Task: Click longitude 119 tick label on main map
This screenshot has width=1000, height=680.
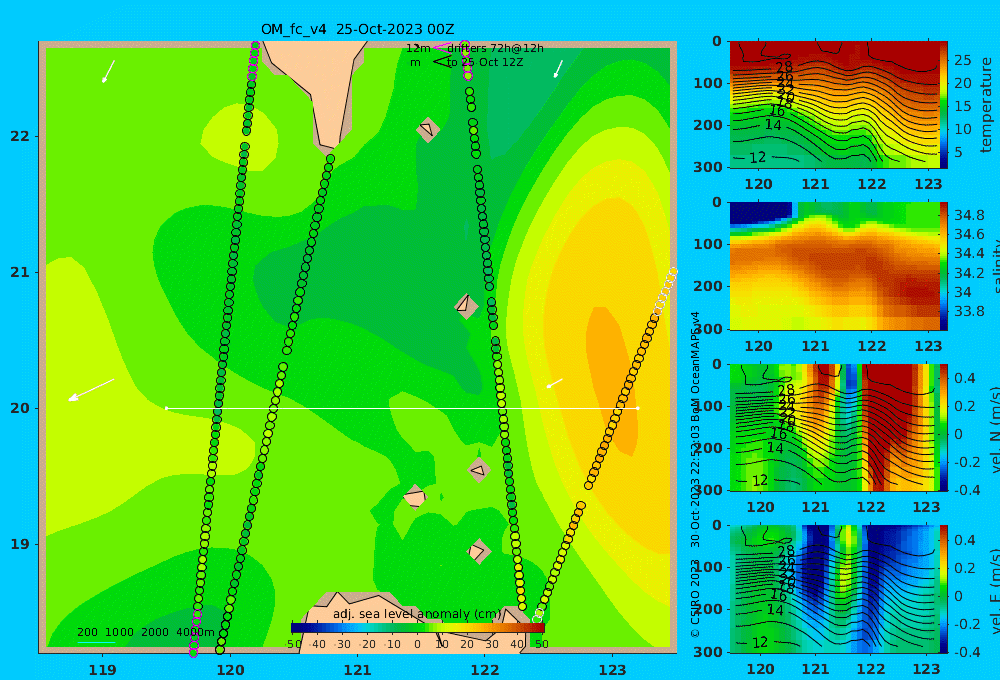Action: pos(103,670)
